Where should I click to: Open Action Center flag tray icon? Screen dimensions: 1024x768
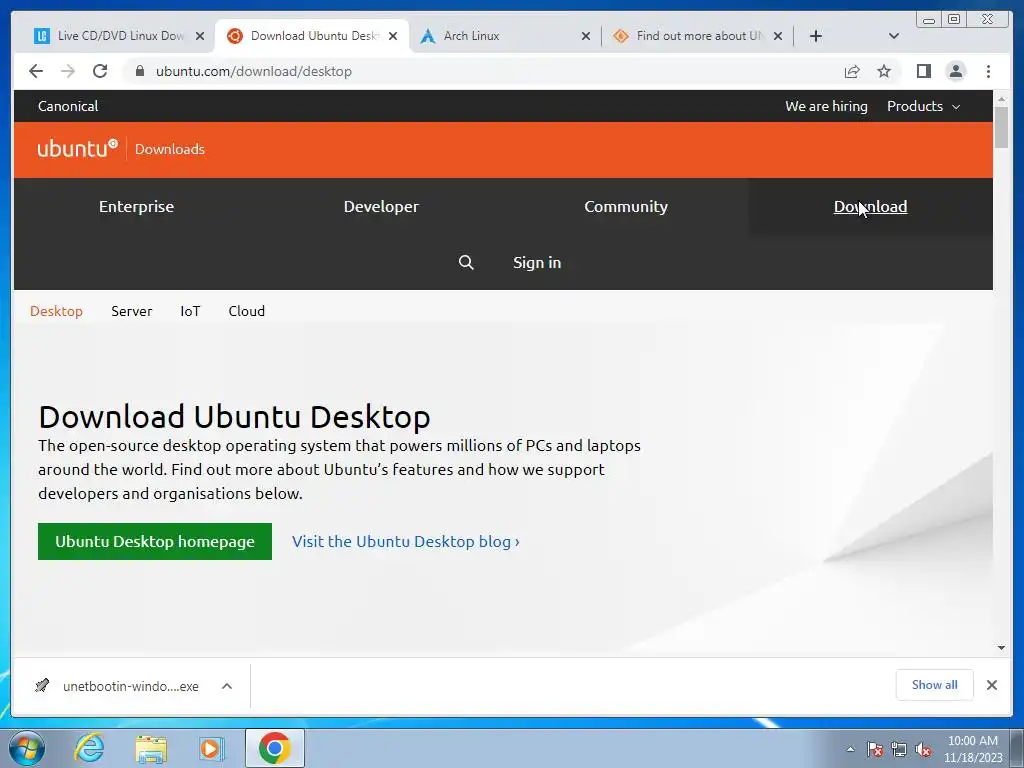pyautogui.click(x=874, y=749)
